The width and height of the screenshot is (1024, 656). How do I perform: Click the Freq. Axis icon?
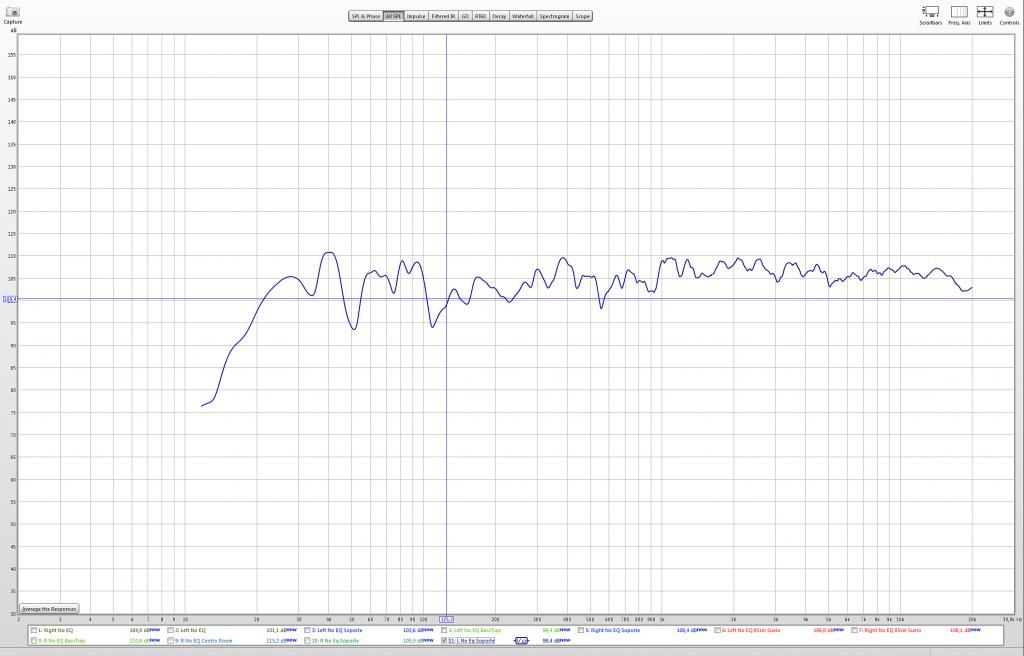[x=959, y=12]
